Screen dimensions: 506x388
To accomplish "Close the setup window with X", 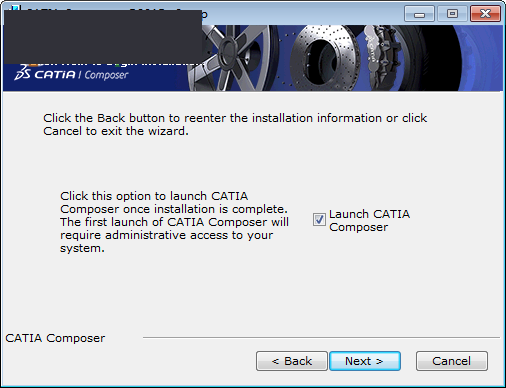I will click(485, 14).
